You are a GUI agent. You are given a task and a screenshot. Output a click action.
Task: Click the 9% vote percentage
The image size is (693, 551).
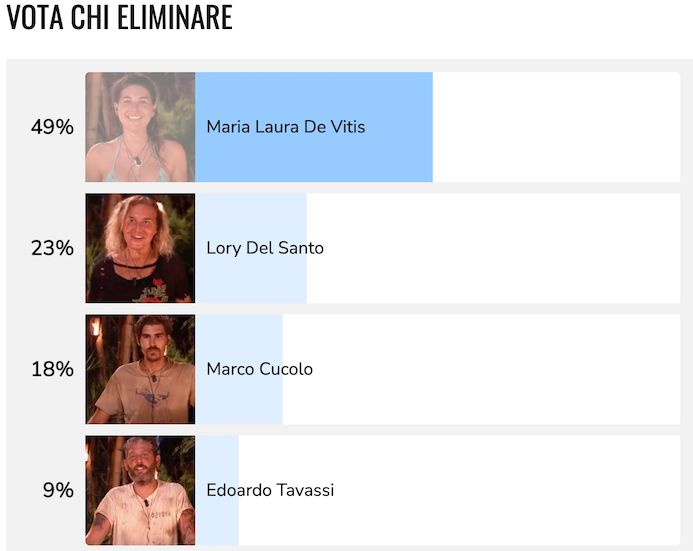(x=58, y=490)
